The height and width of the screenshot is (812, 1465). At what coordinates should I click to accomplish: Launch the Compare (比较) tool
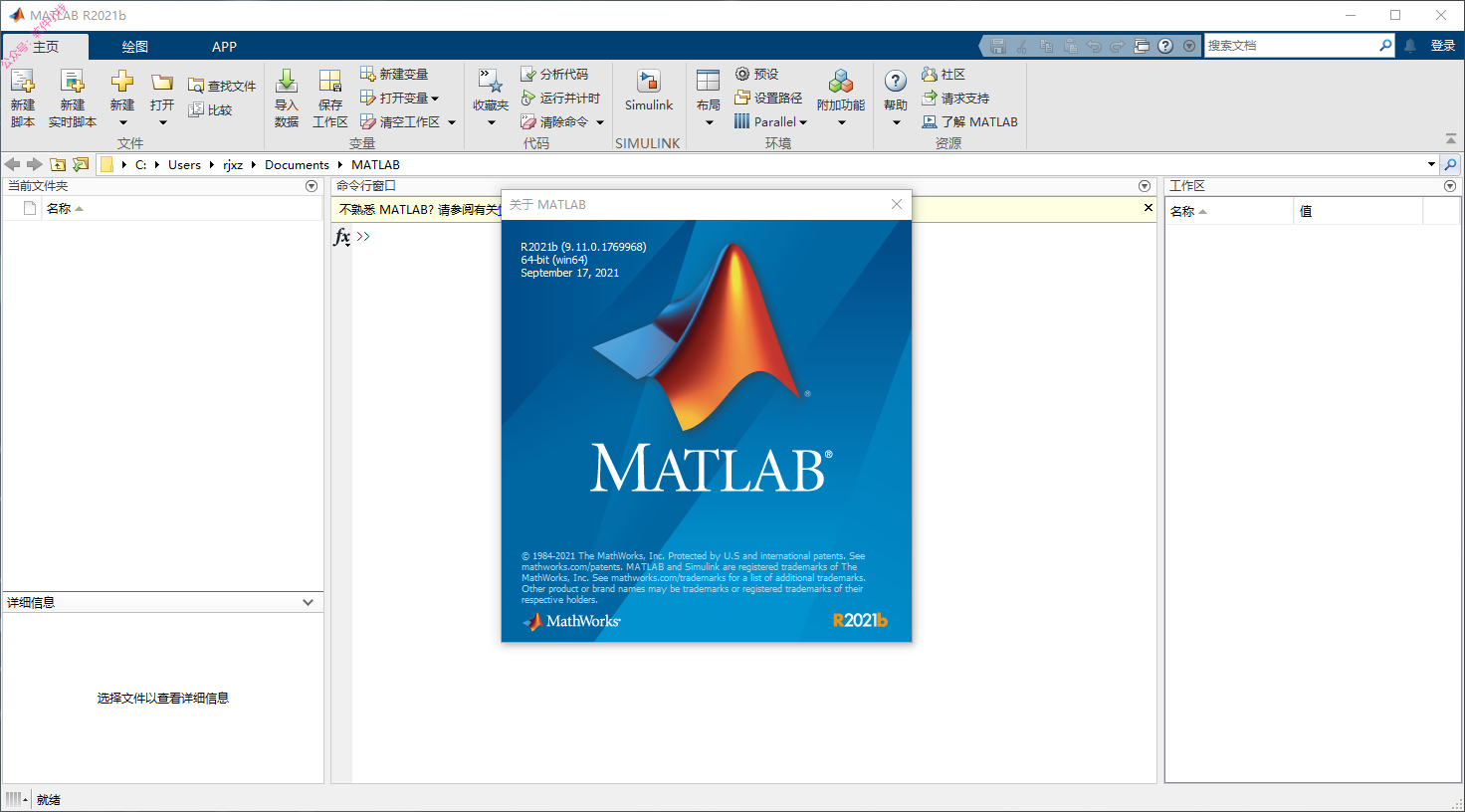210,110
